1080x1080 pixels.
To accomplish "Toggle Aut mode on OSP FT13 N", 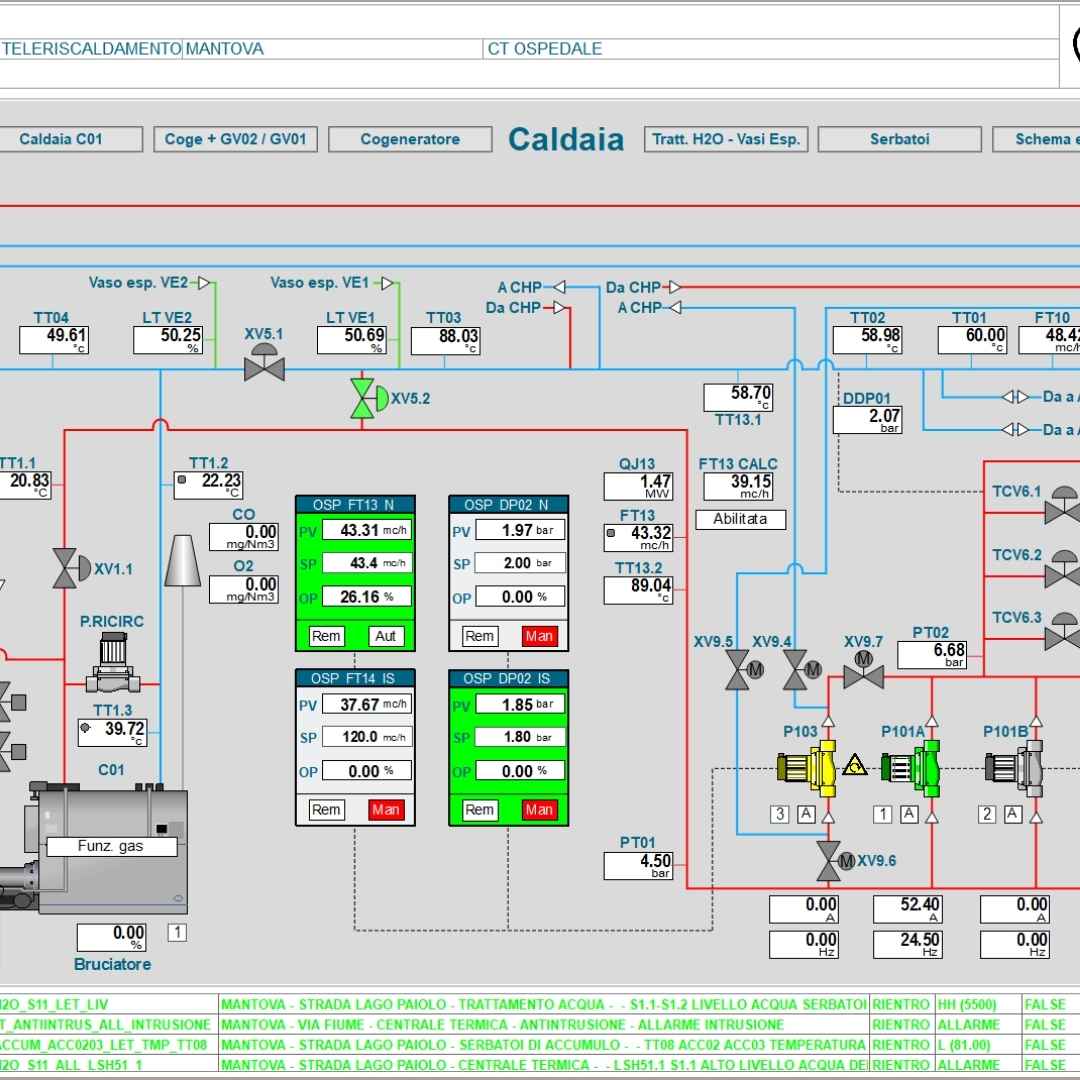I will coord(386,636).
